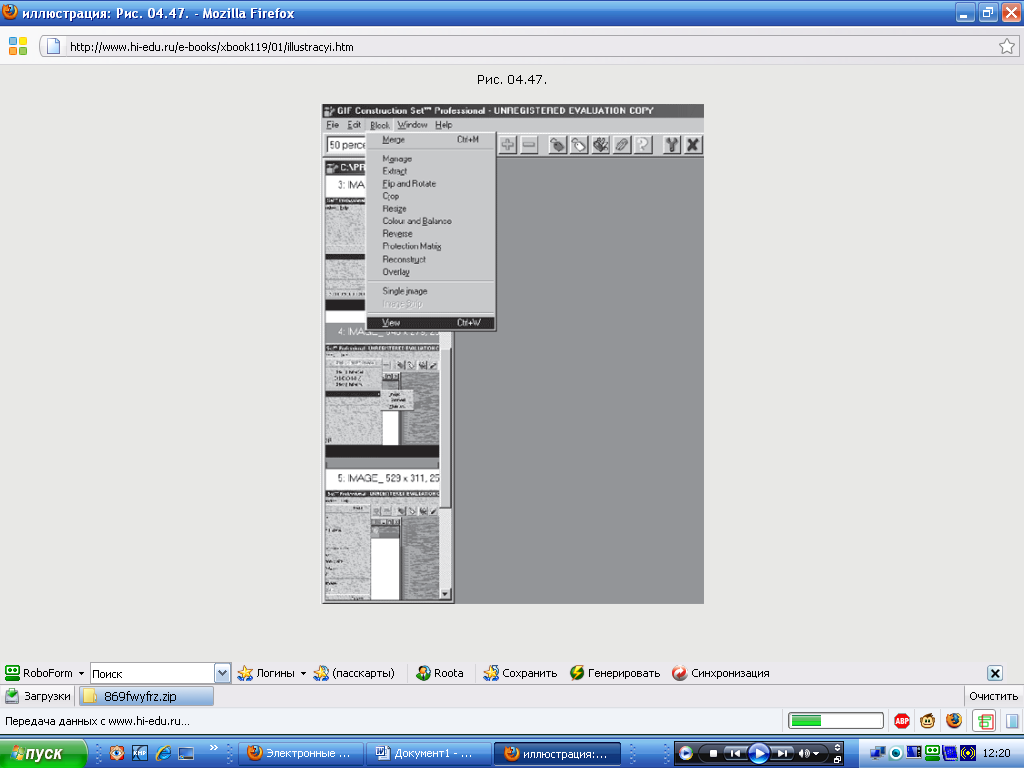Open the Логины dropdown
The image size is (1024, 768).
(272, 673)
